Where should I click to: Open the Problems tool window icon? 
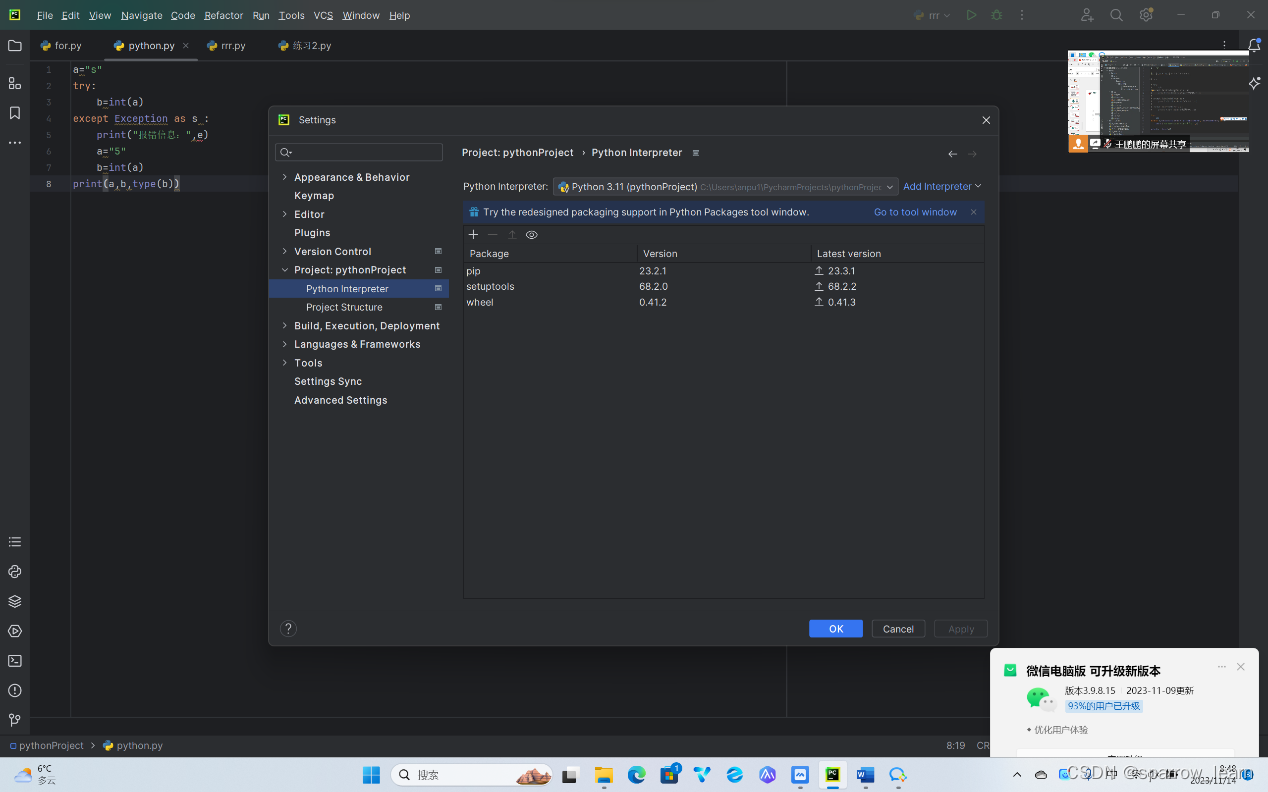(14, 690)
